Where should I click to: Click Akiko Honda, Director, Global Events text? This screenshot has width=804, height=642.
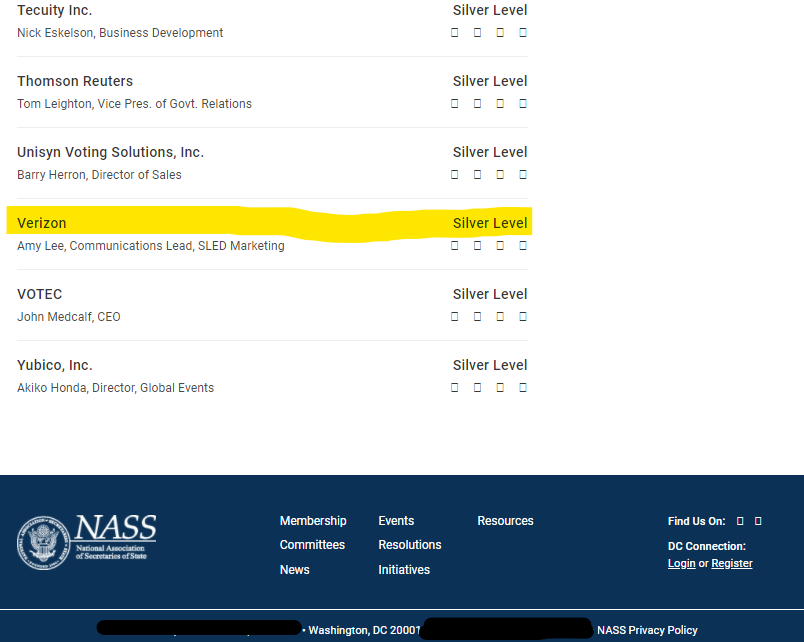click(x=115, y=388)
